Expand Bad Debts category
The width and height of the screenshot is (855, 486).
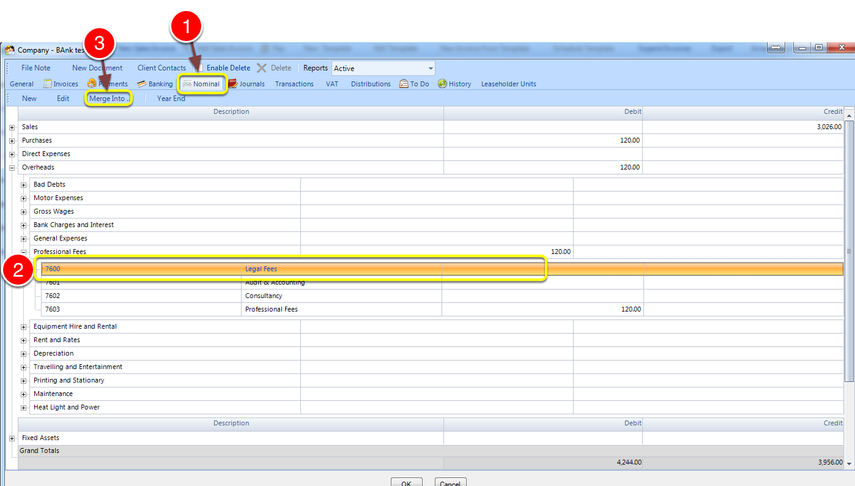point(23,185)
